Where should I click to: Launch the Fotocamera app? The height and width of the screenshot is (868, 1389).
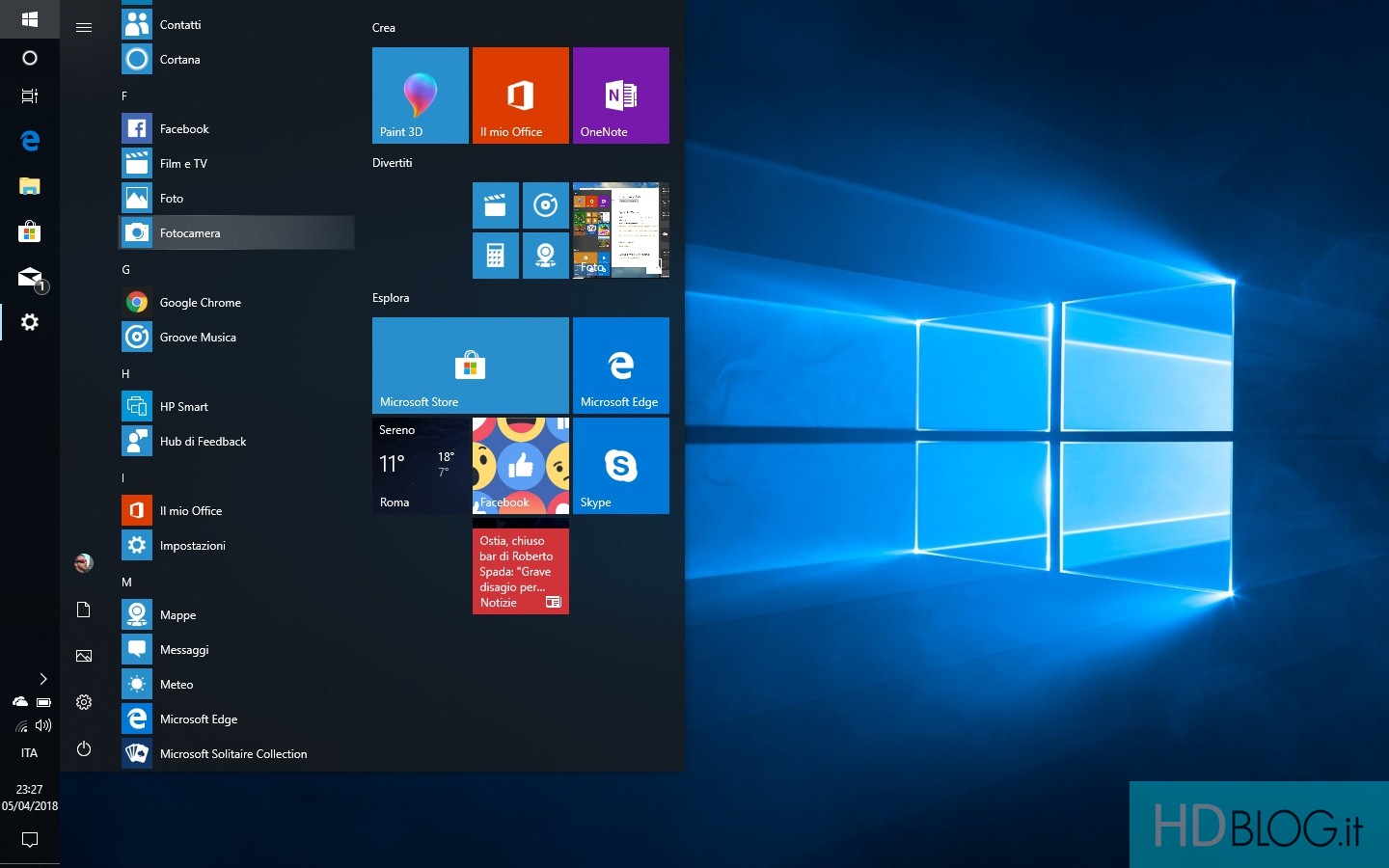tap(236, 233)
